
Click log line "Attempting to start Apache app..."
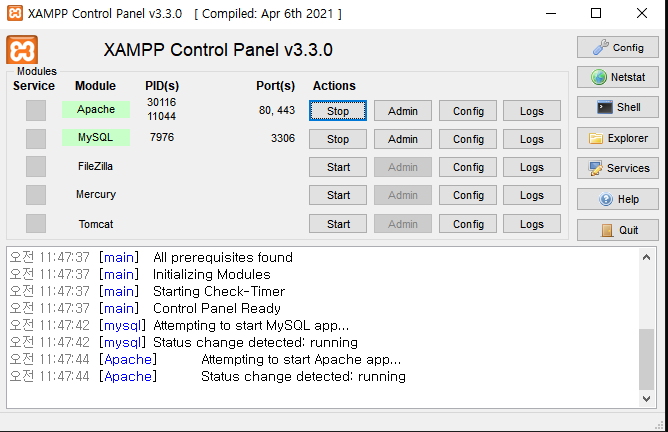pos(301,360)
